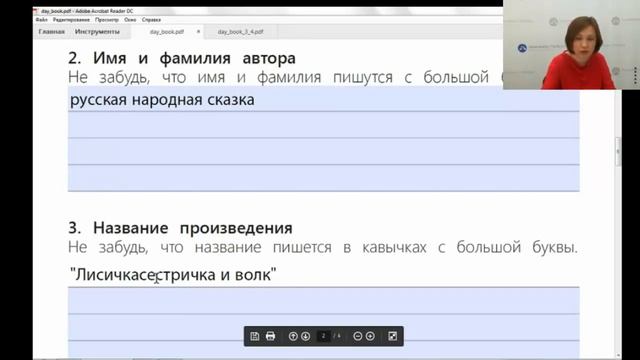Screen dimensions: 640x360
Task: Switch to the day_book_3_4.pdf tab
Action: (x=240, y=31)
